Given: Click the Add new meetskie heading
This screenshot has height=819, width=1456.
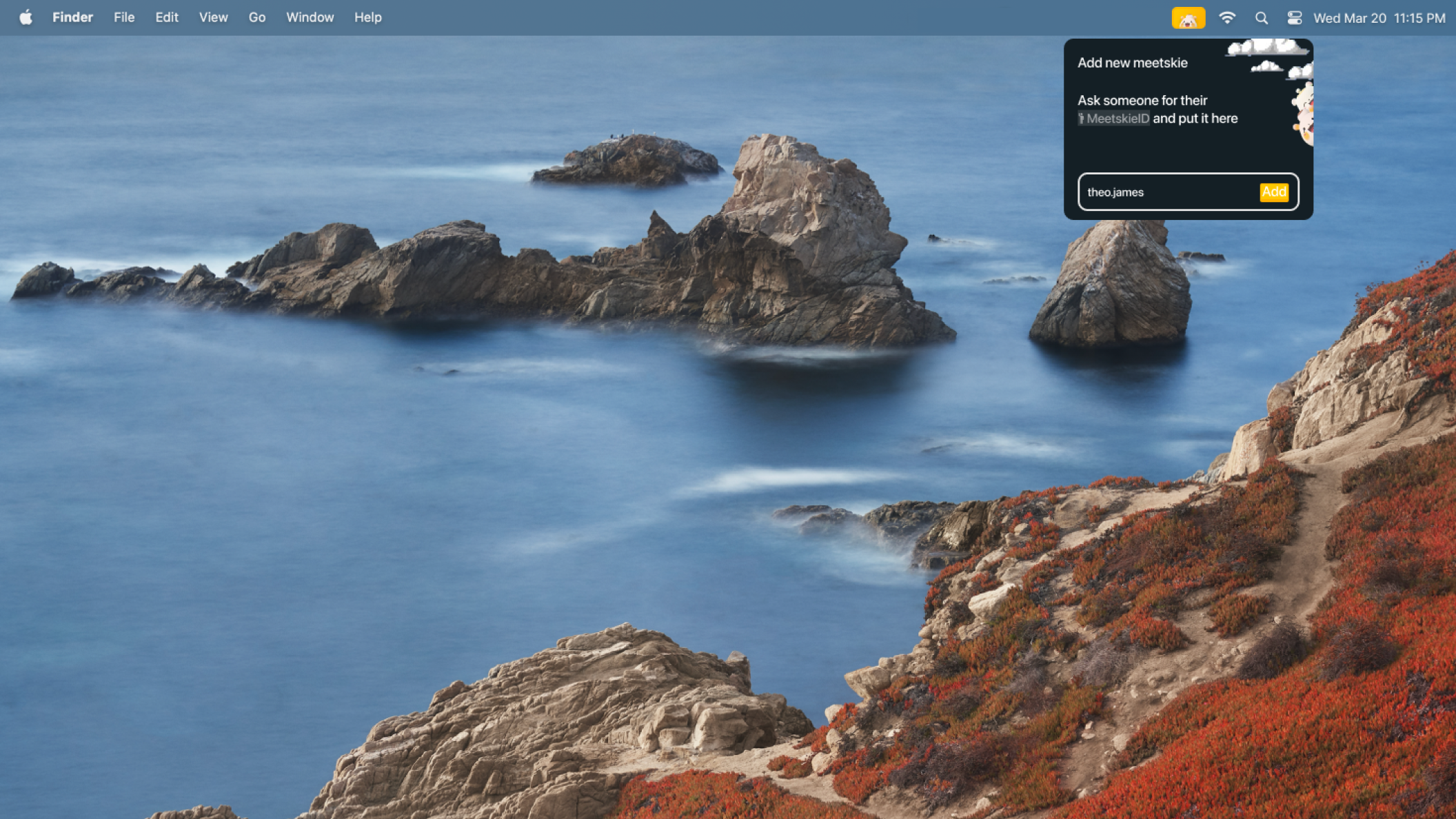Looking at the screenshot, I should tap(1132, 63).
